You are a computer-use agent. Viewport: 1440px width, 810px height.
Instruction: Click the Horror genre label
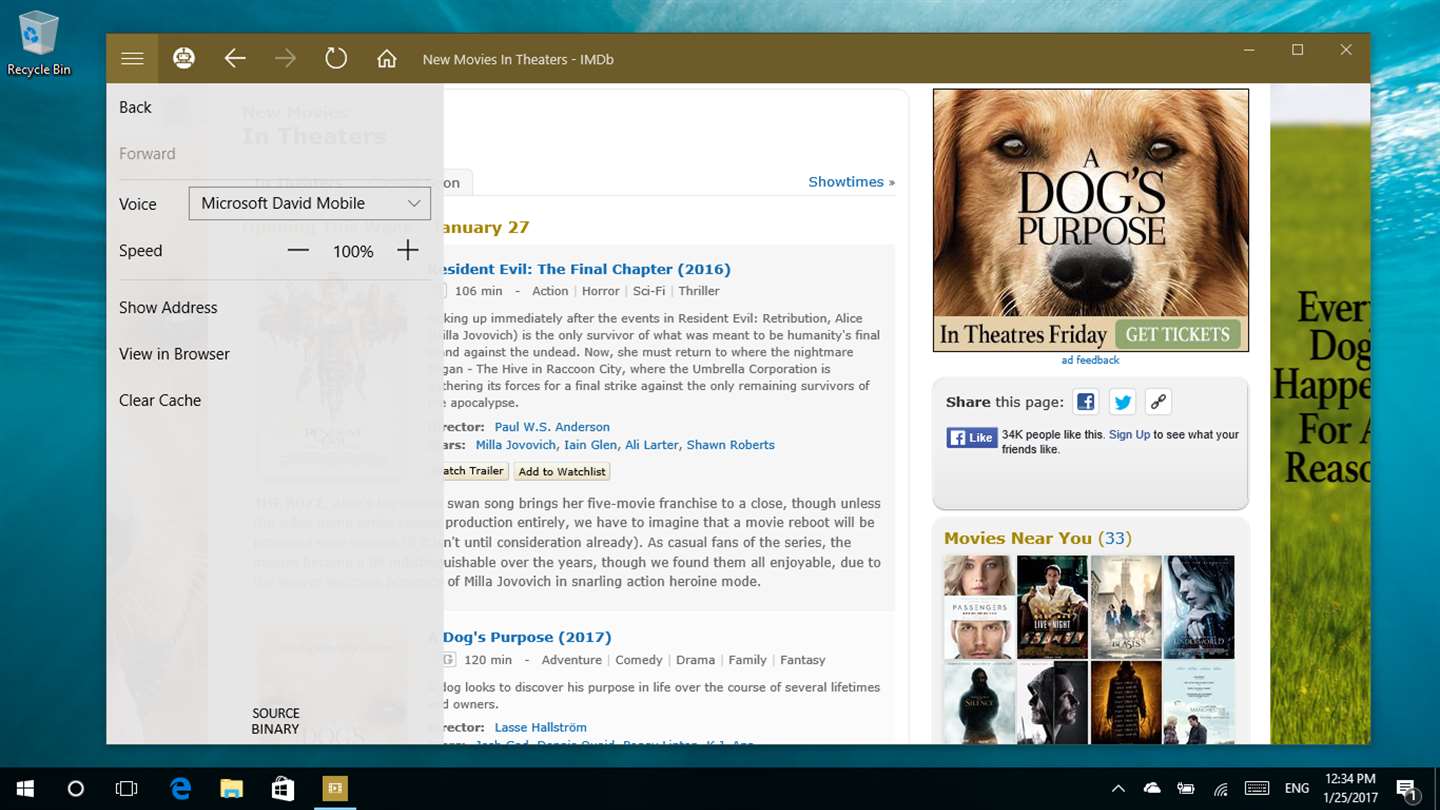tap(601, 291)
